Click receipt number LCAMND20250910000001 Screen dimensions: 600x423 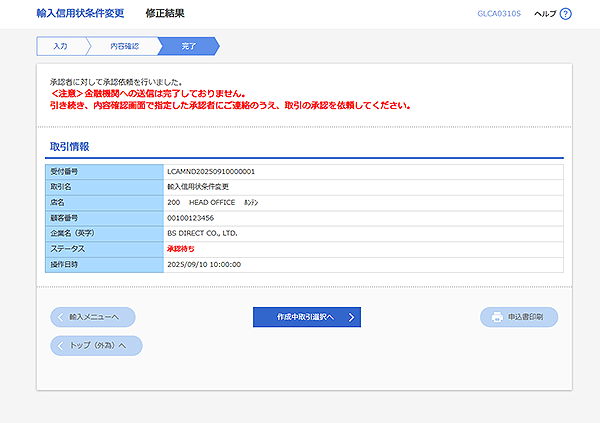211,171
